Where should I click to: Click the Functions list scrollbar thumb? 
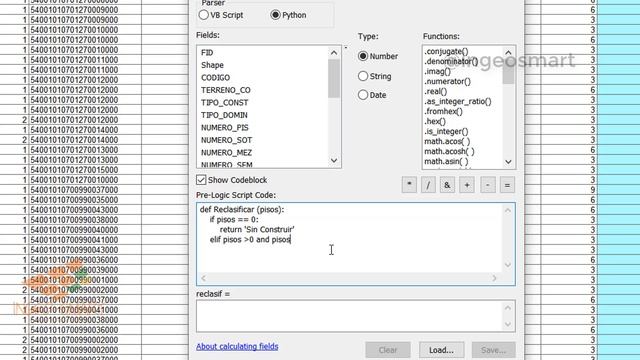coord(508,71)
